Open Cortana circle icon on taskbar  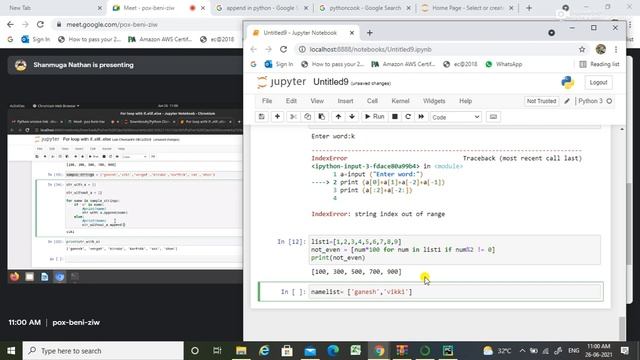pyautogui.click(x=195, y=351)
